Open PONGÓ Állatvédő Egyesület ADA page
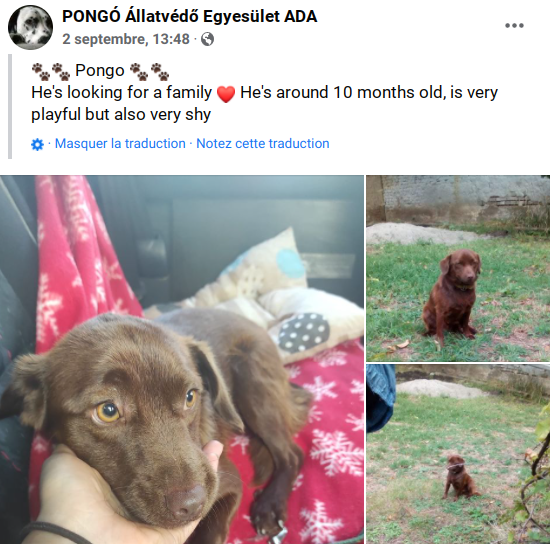This screenshot has width=550, height=544. 189,16
